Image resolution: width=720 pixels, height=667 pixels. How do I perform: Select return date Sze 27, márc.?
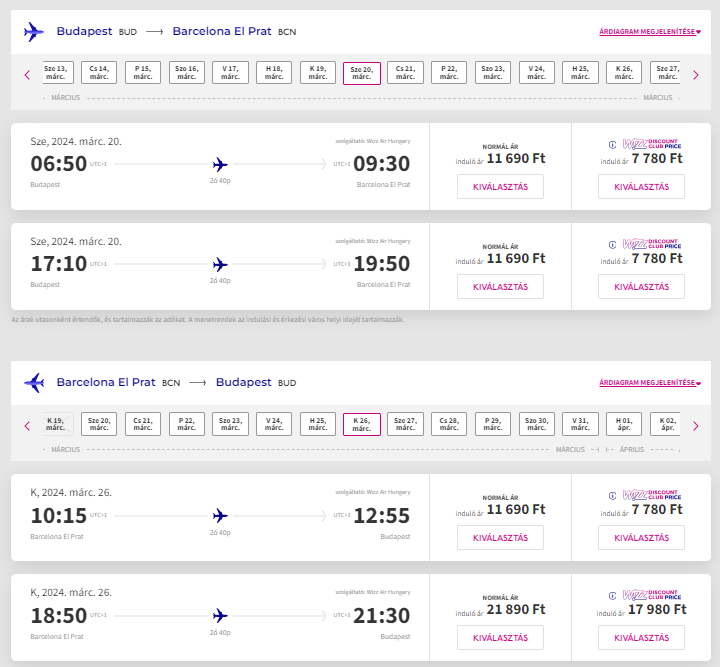405,424
